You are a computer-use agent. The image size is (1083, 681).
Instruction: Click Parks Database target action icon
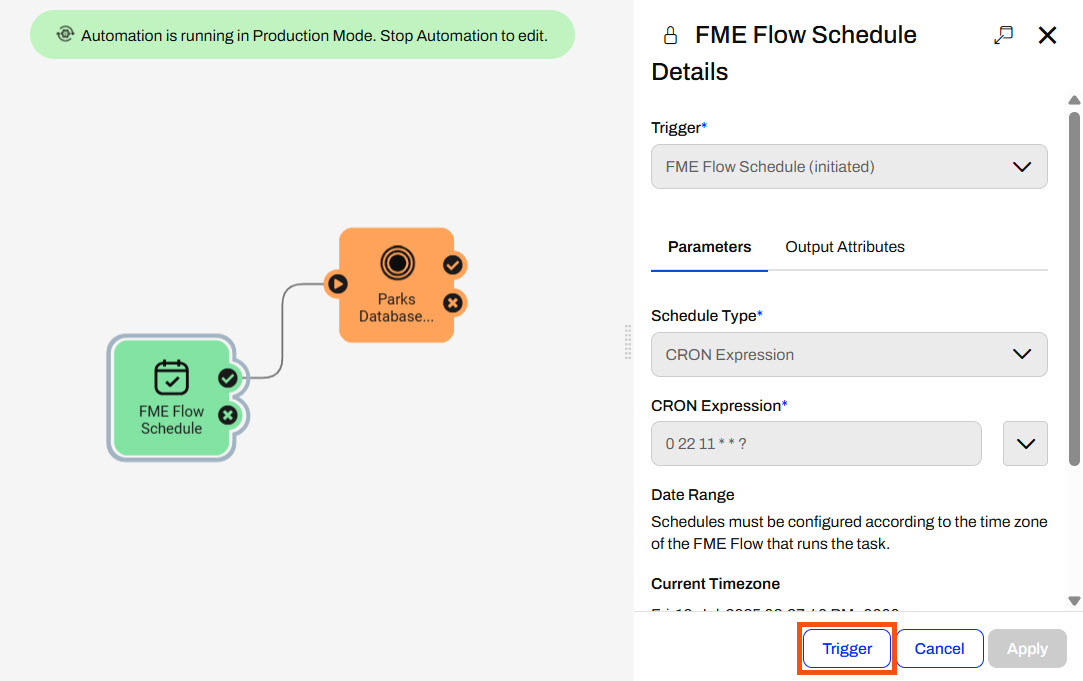397,263
